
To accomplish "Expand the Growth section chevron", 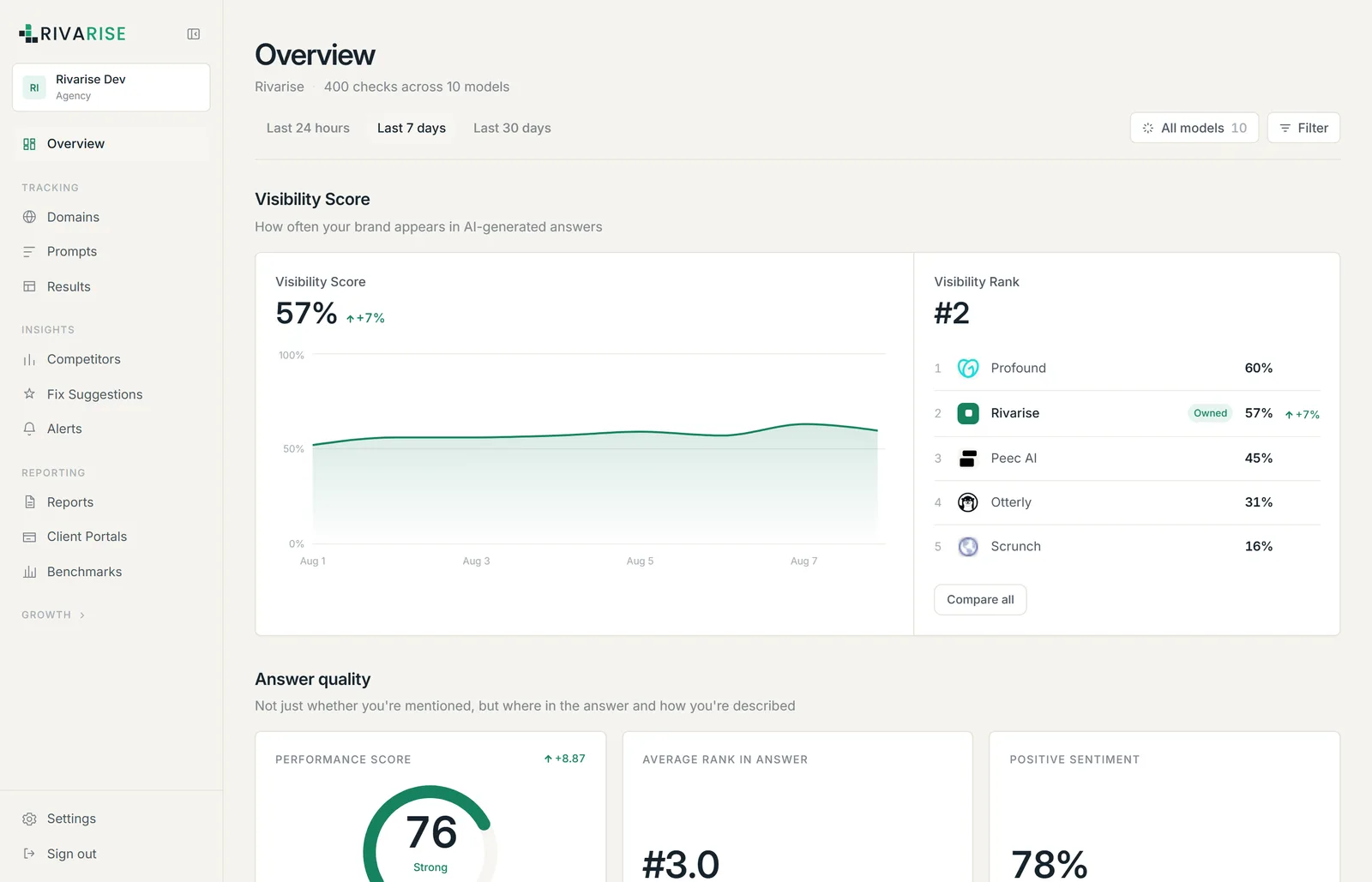I will [82, 615].
